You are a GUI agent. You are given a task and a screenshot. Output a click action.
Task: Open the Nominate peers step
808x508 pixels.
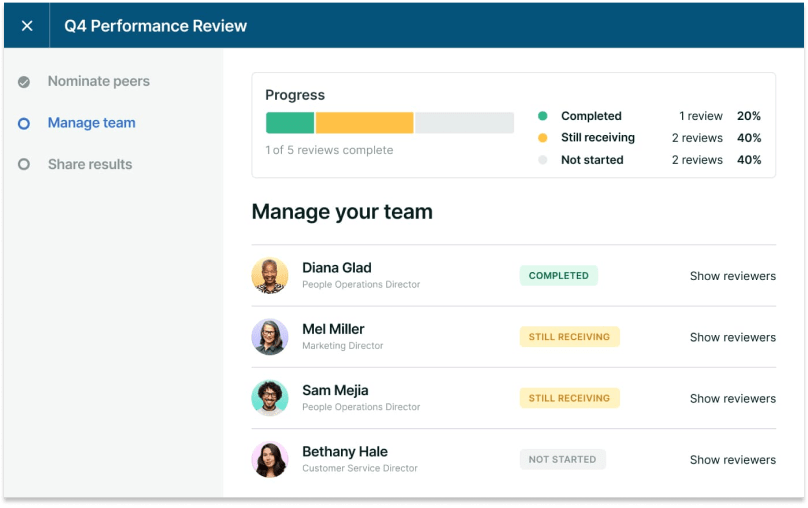[98, 81]
